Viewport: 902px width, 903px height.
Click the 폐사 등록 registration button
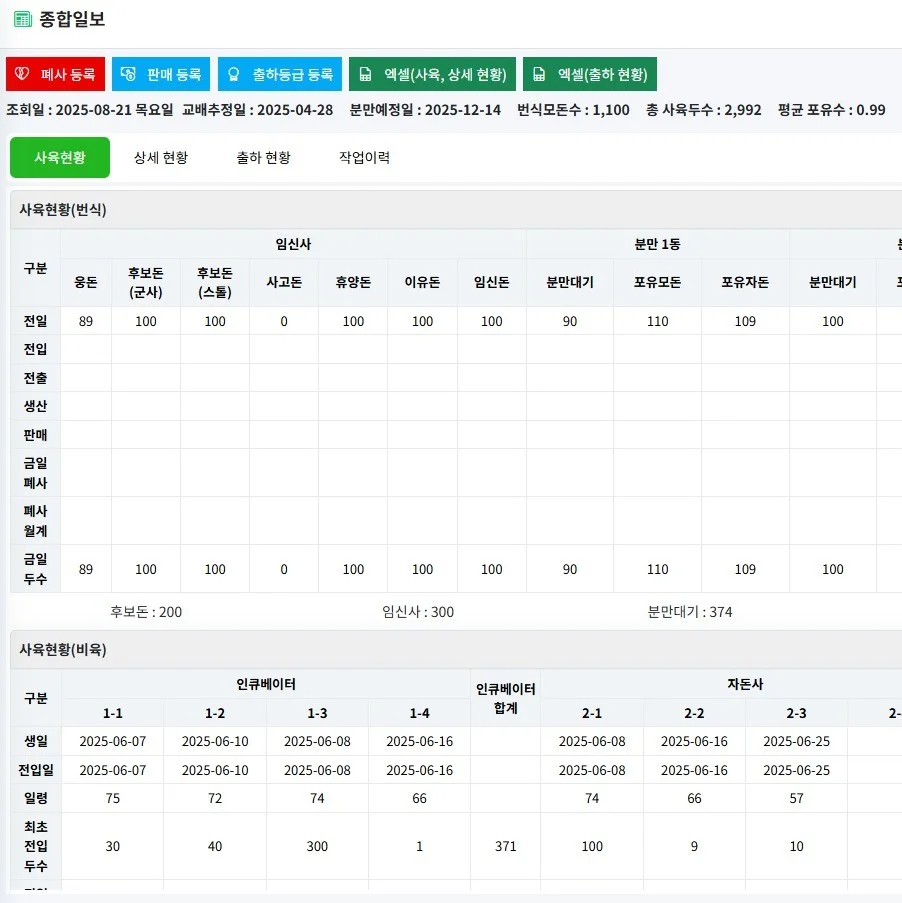55,73
